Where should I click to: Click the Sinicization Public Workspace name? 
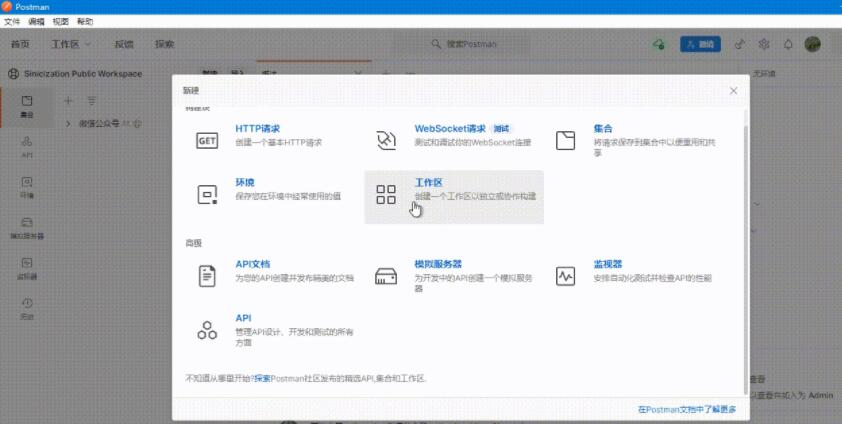coord(83,74)
